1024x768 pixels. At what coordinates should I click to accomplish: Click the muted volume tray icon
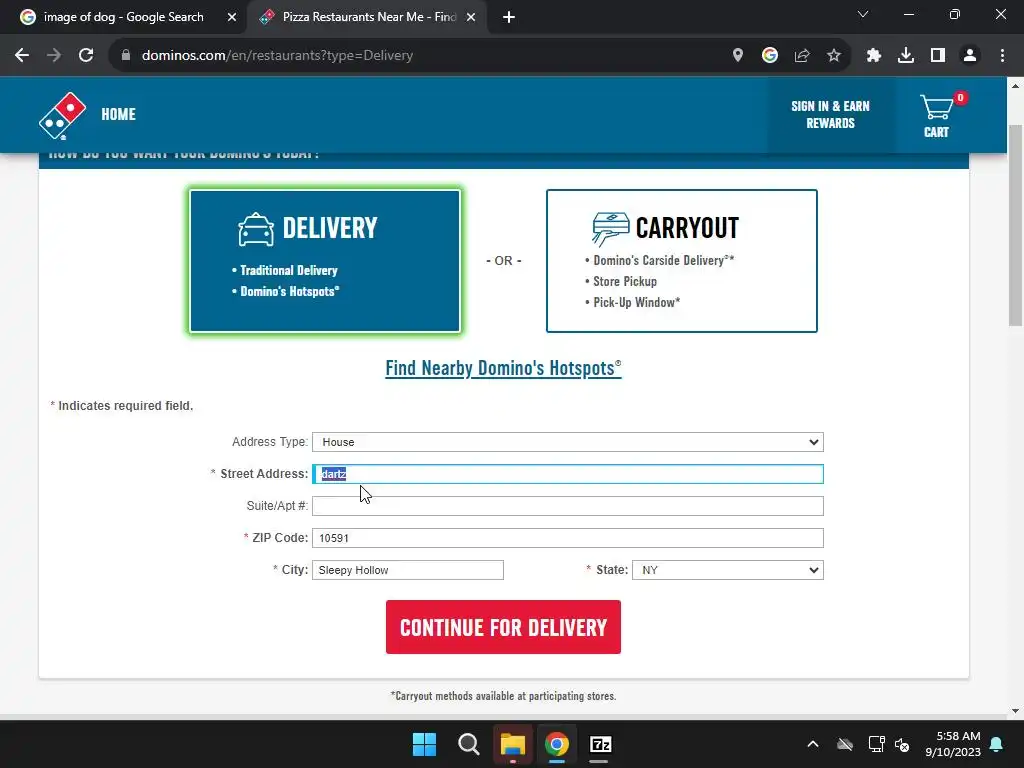pyautogui.click(x=903, y=744)
